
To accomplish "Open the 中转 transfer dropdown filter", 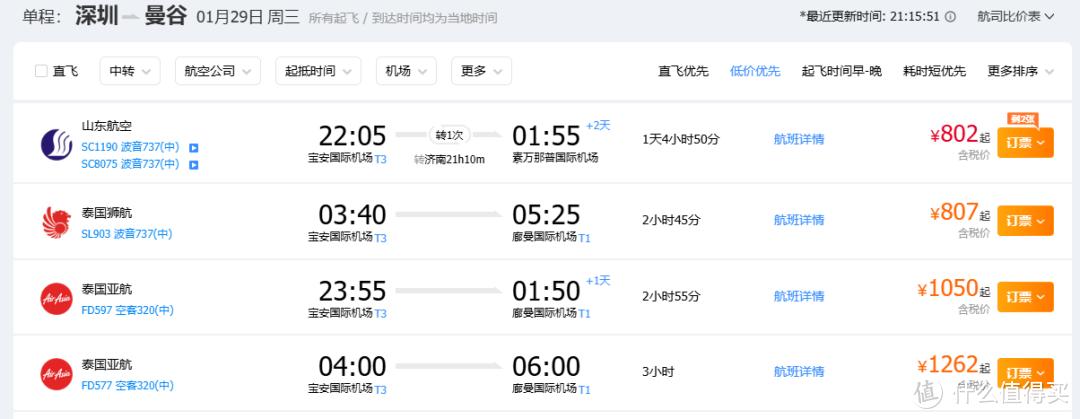I will [x=130, y=71].
